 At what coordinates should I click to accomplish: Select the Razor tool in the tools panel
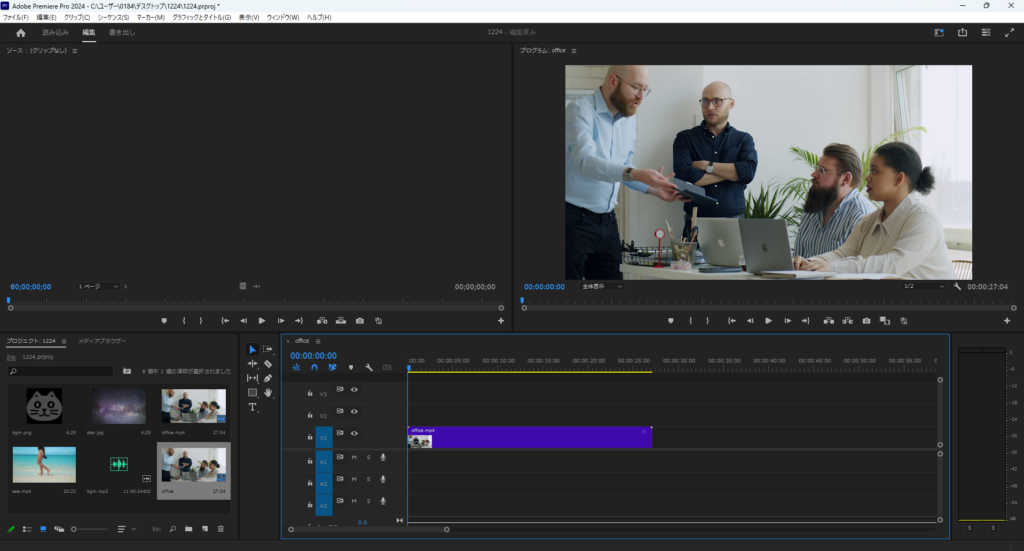tap(268, 364)
